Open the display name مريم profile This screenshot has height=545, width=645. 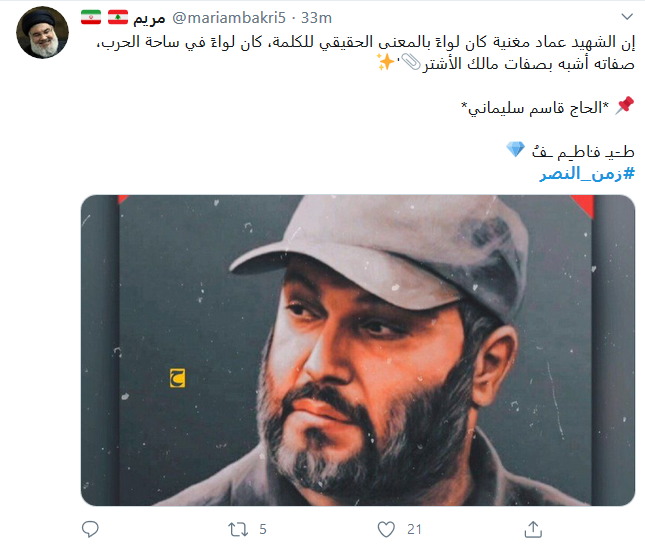tap(149, 19)
